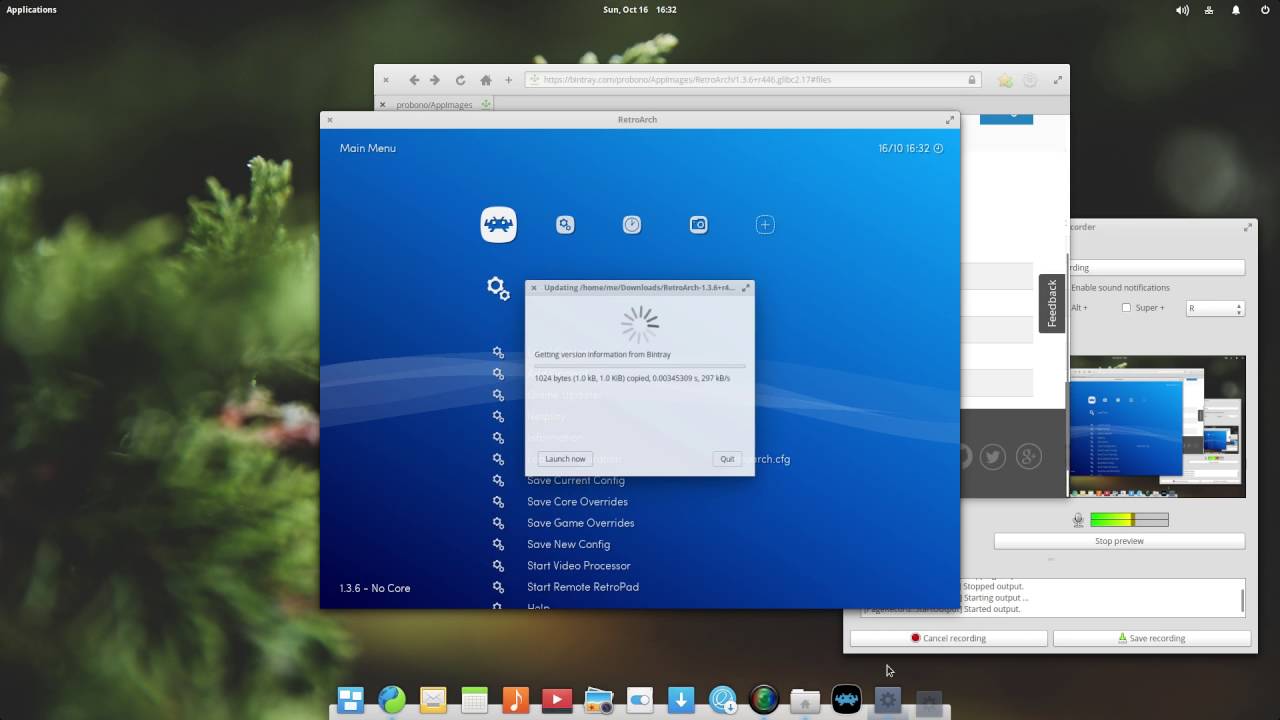Enable the Super + hotkey checkbox

(1126, 308)
